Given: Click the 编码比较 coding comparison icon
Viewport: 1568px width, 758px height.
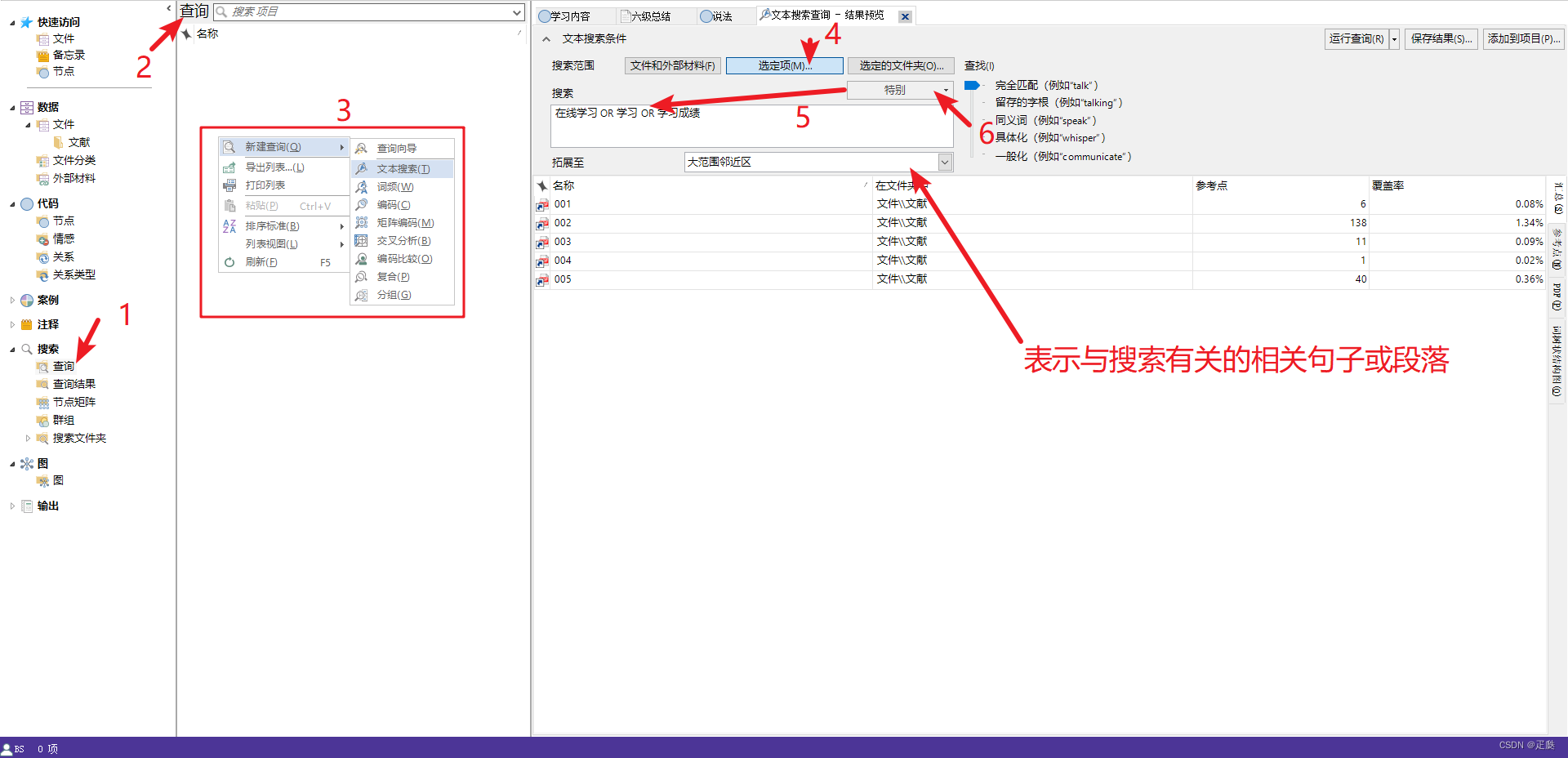Looking at the screenshot, I should coord(361,259).
